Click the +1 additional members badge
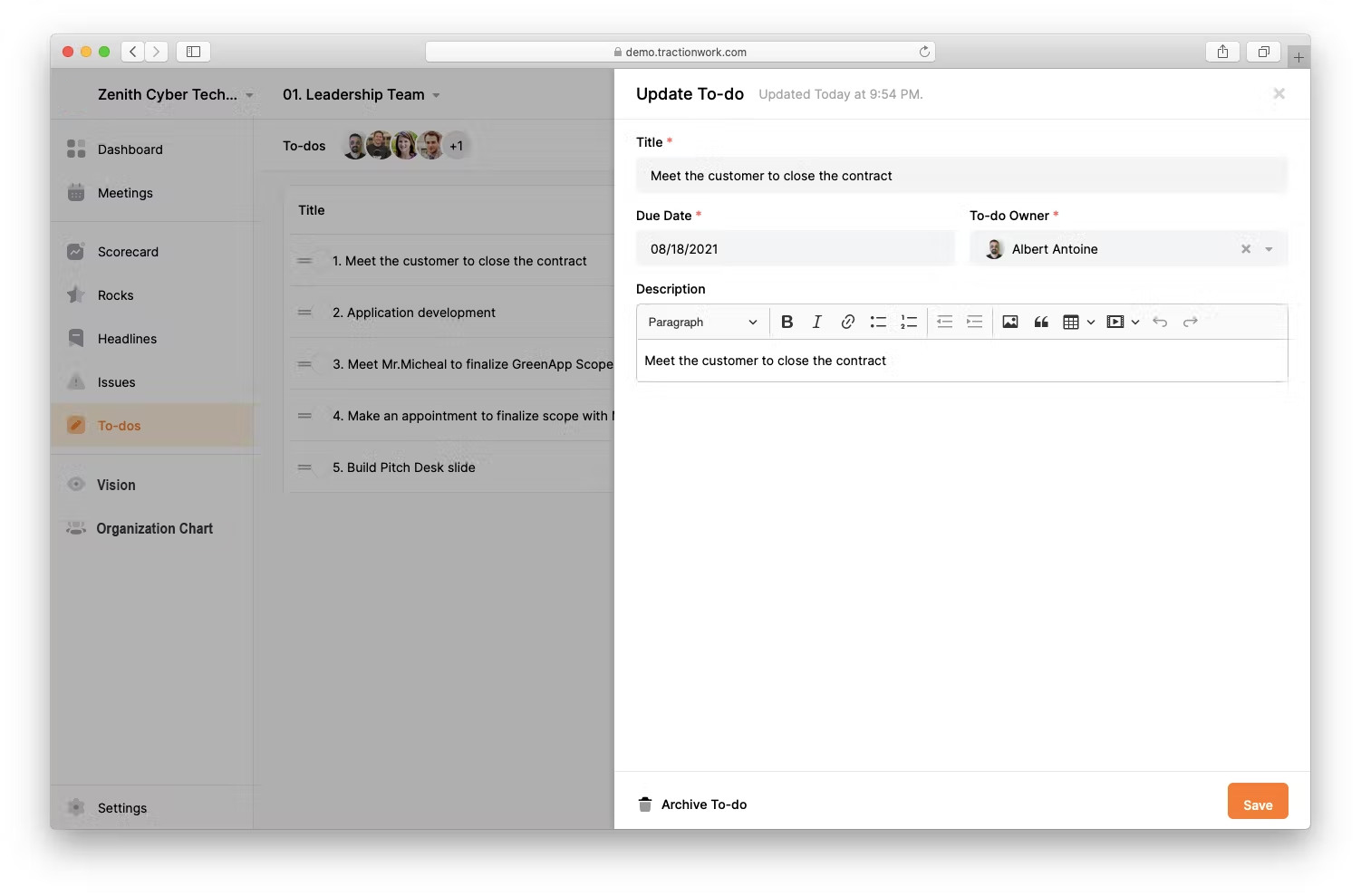The height and width of the screenshot is (896, 1361). (457, 145)
